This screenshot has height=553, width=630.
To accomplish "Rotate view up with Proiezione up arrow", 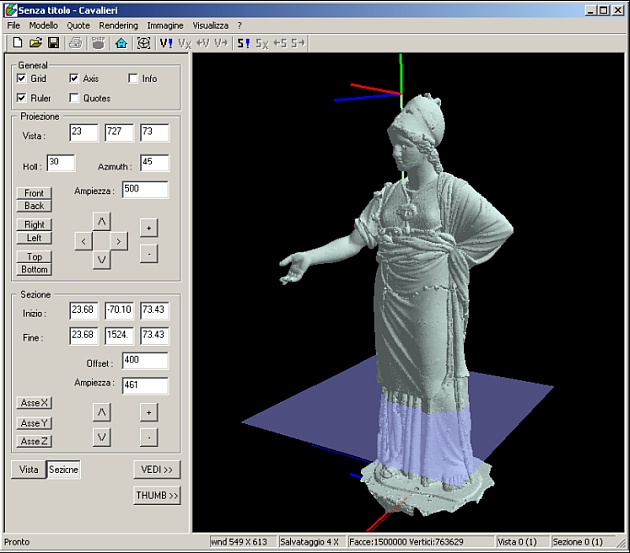I will click(102, 221).
